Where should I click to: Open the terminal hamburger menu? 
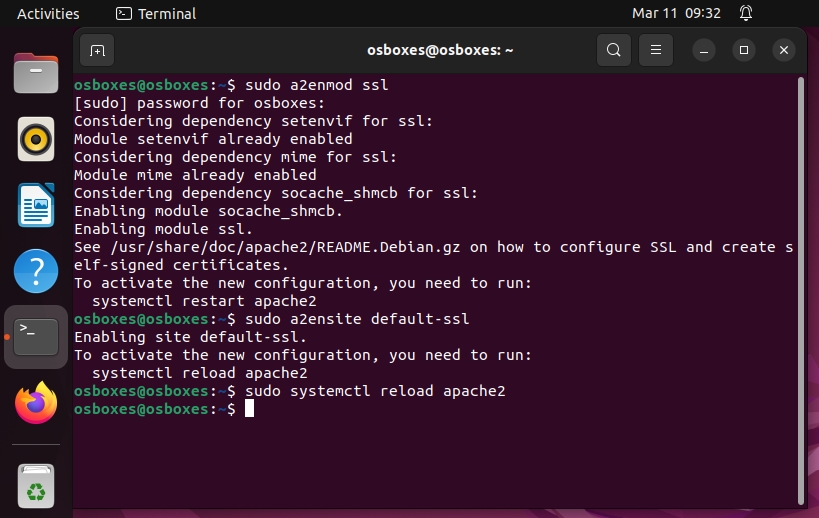[x=655, y=49]
